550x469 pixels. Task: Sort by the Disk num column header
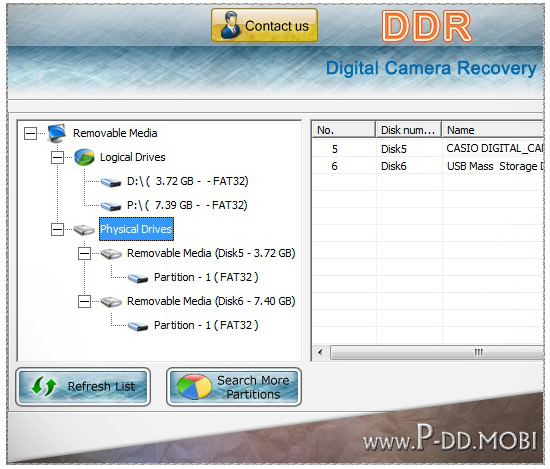(408, 130)
